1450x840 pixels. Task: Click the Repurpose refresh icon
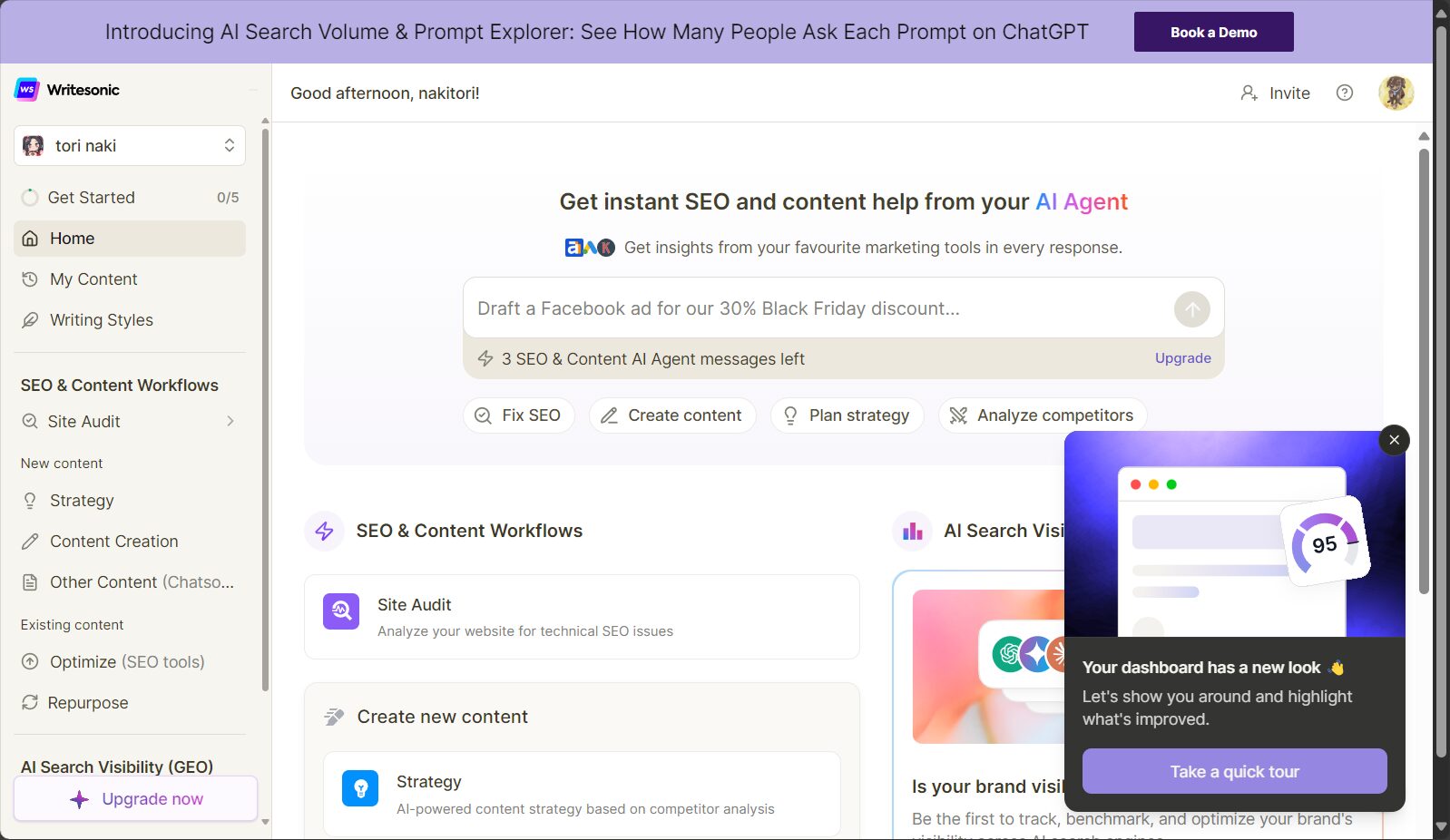pyautogui.click(x=30, y=703)
